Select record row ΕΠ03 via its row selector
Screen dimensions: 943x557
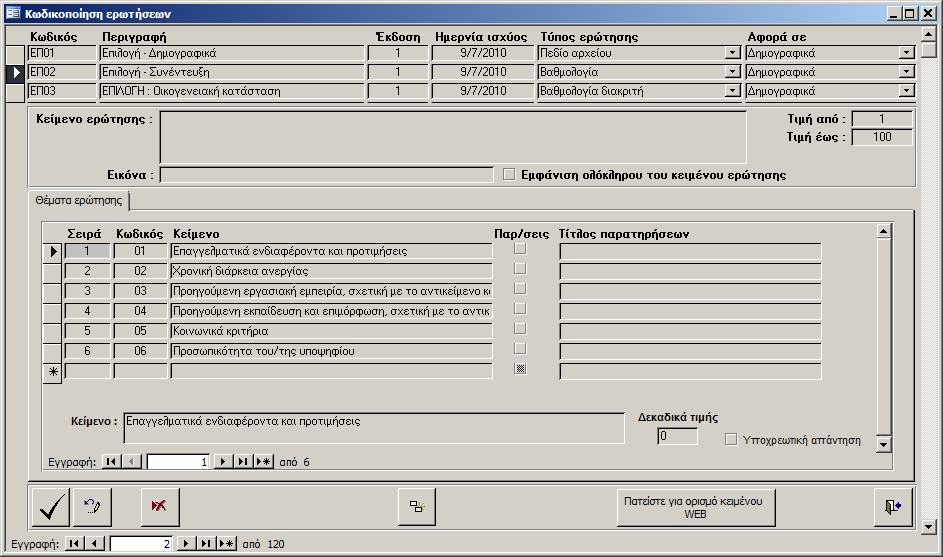15,91
